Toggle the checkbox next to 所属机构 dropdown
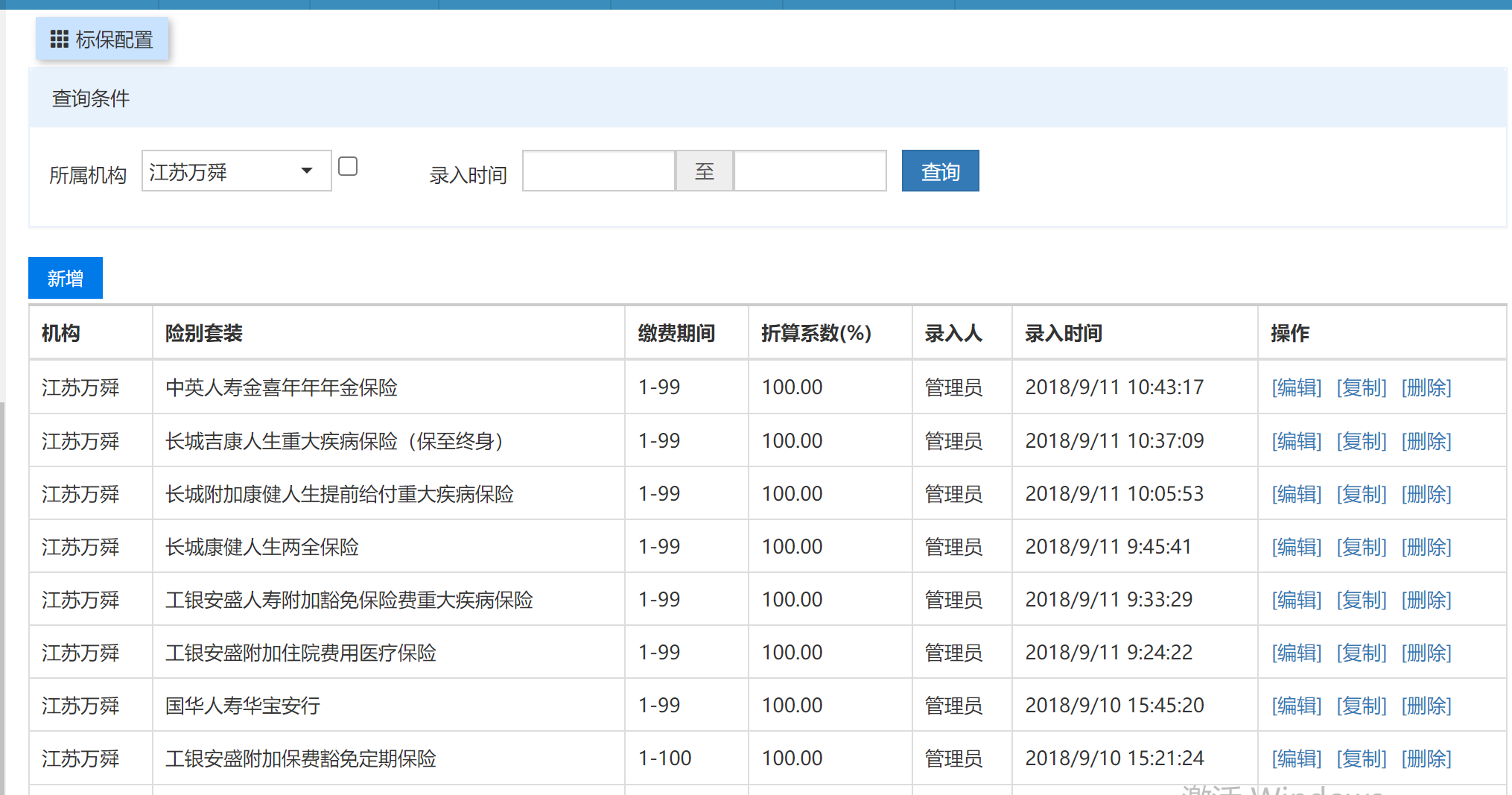The height and width of the screenshot is (795, 1512). coord(348,166)
